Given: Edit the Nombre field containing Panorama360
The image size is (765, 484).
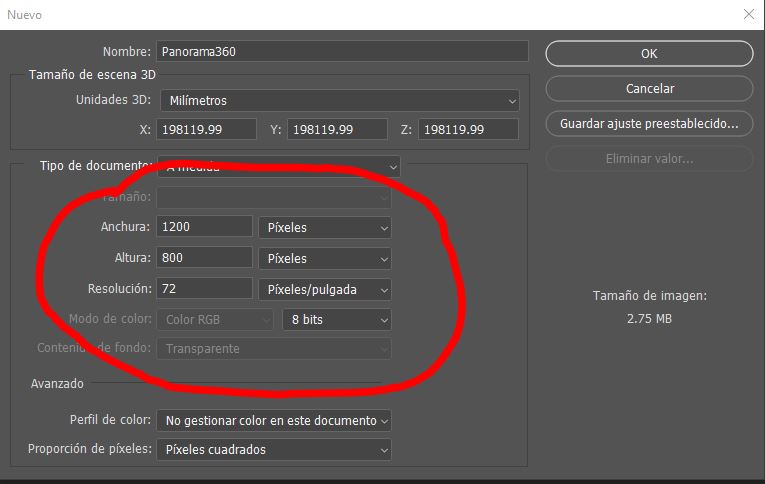Looking at the screenshot, I should [x=342, y=51].
